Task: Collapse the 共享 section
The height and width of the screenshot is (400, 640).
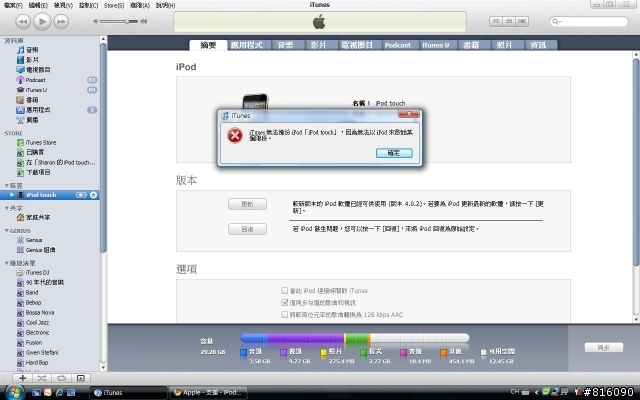Action: tap(7, 208)
